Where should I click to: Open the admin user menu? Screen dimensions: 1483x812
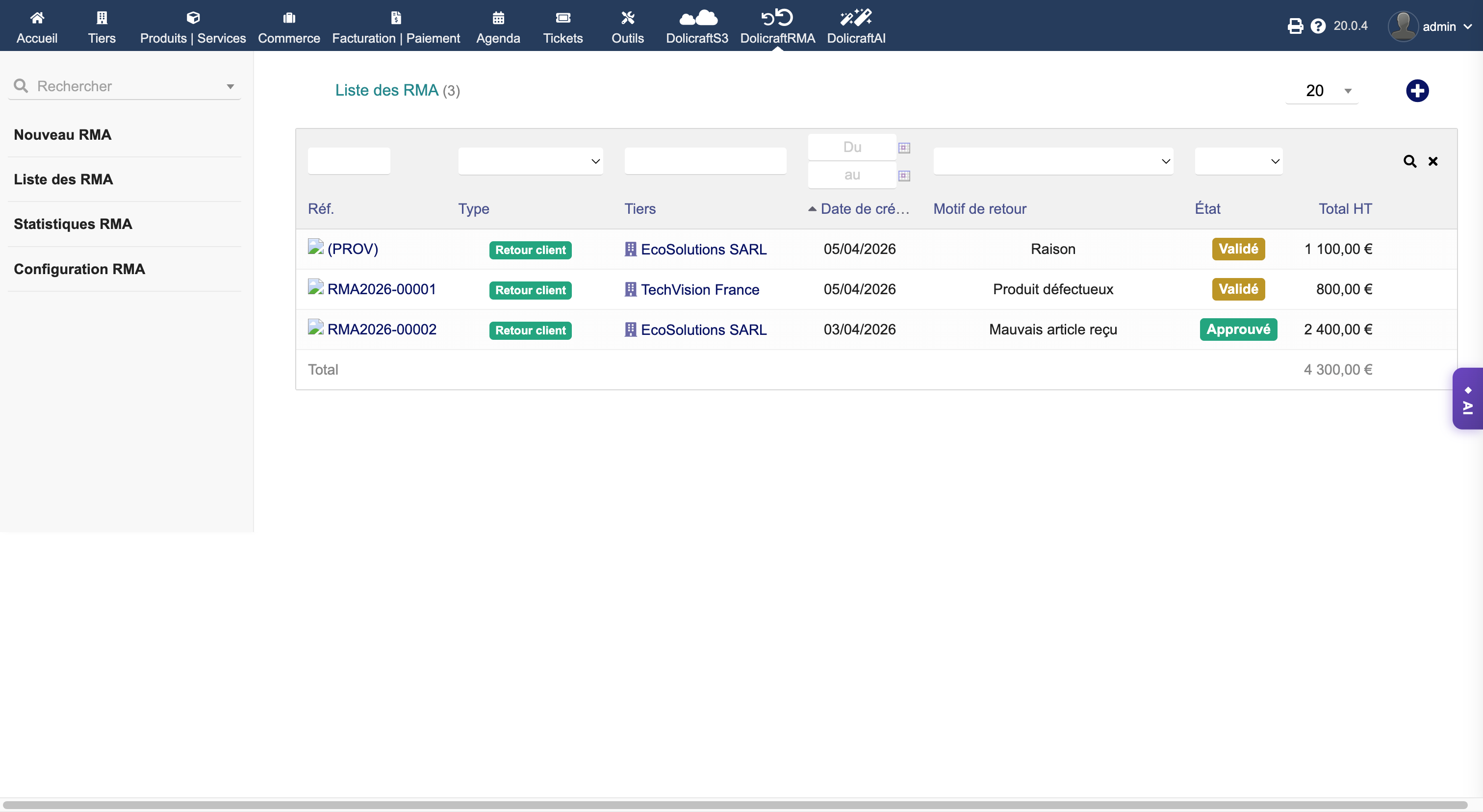click(1430, 26)
